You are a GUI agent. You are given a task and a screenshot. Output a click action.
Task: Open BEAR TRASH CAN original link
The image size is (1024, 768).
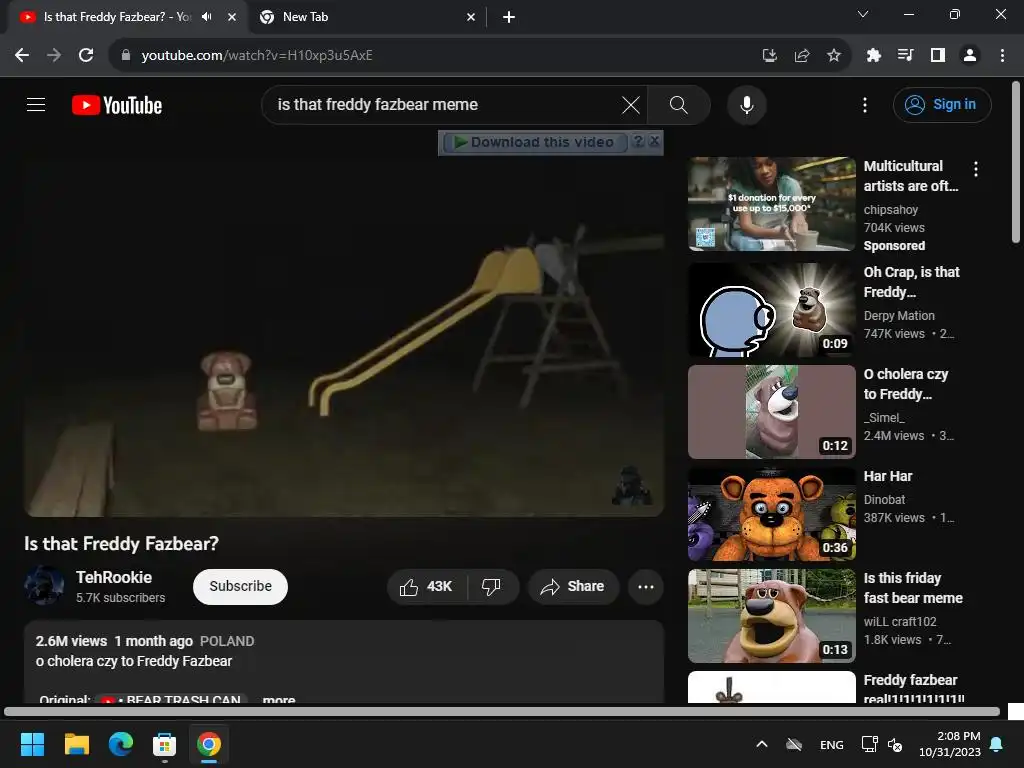coord(172,699)
